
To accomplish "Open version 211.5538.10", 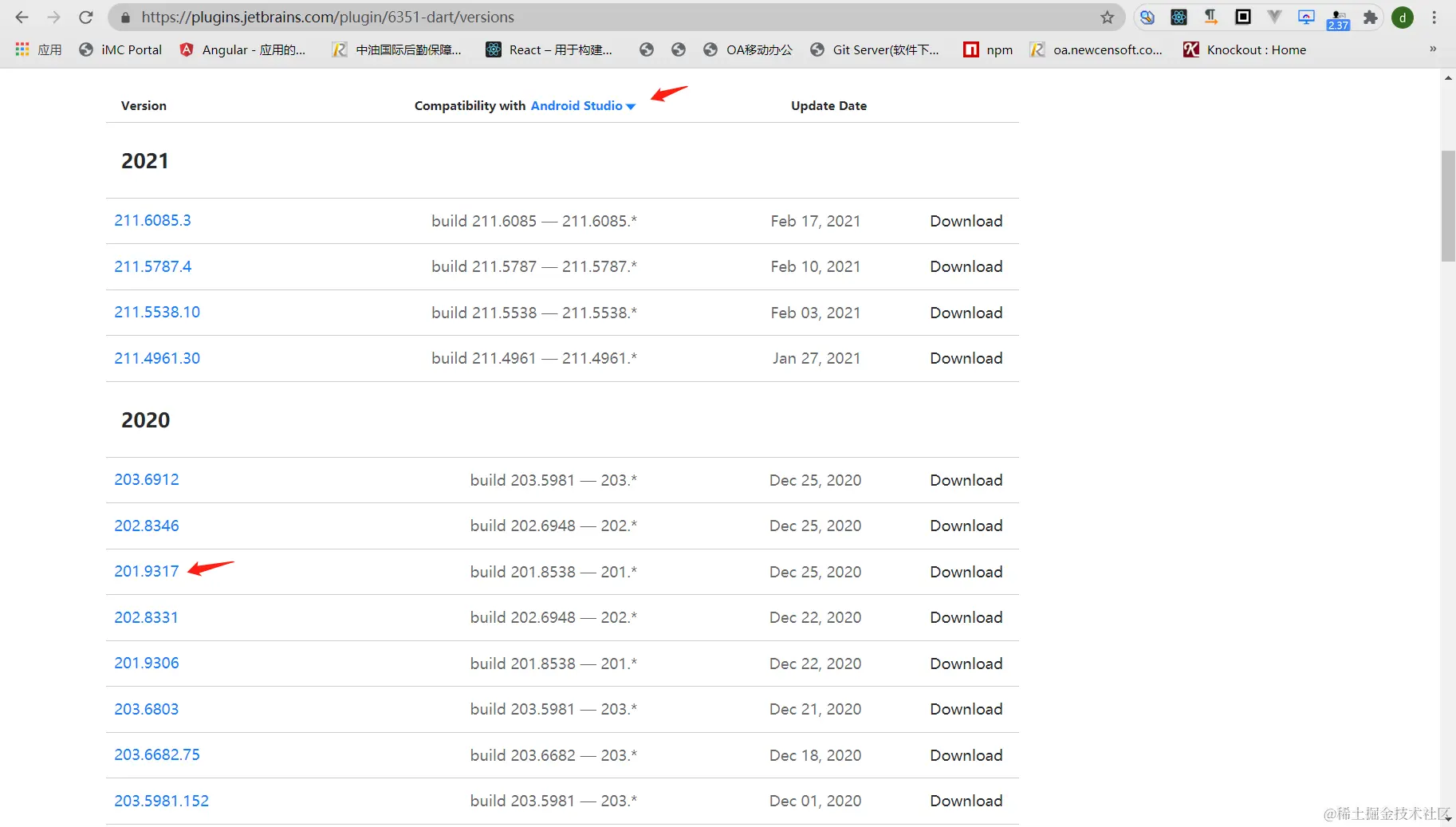I will 157,313.
